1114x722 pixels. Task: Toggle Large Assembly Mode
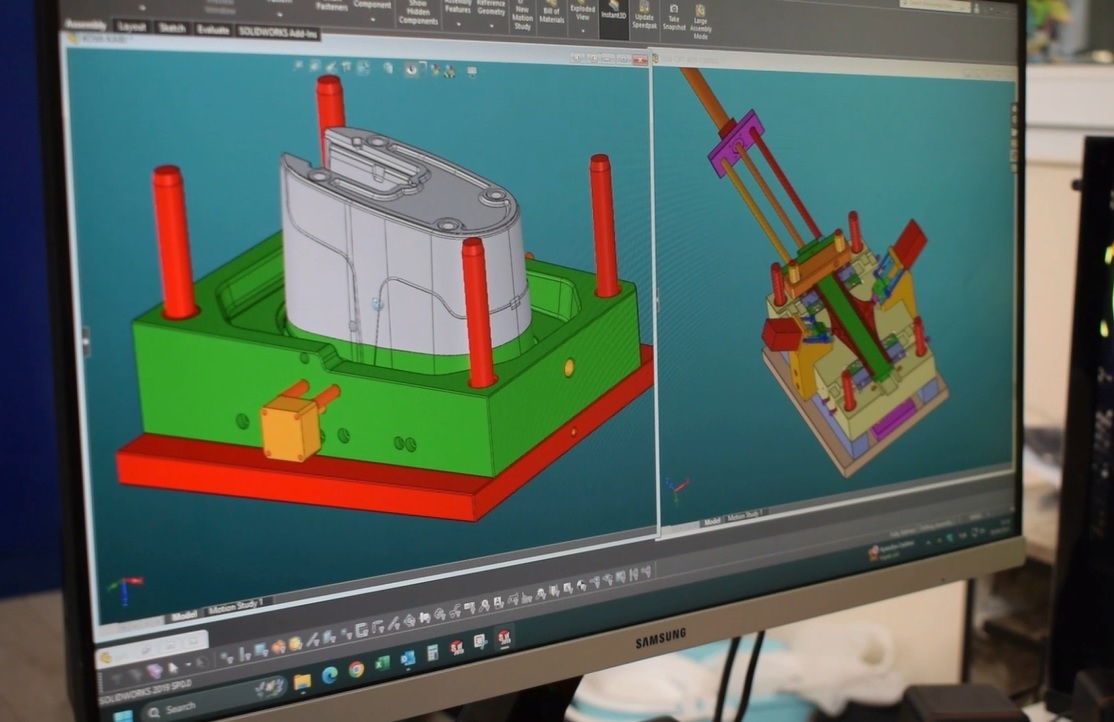pos(701,23)
